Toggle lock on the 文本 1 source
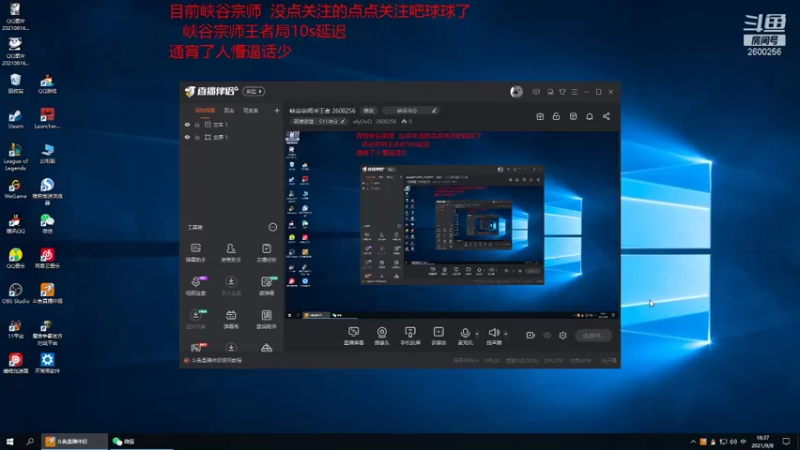This screenshot has height=450, width=800. pyautogui.click(x=197, y=124)
